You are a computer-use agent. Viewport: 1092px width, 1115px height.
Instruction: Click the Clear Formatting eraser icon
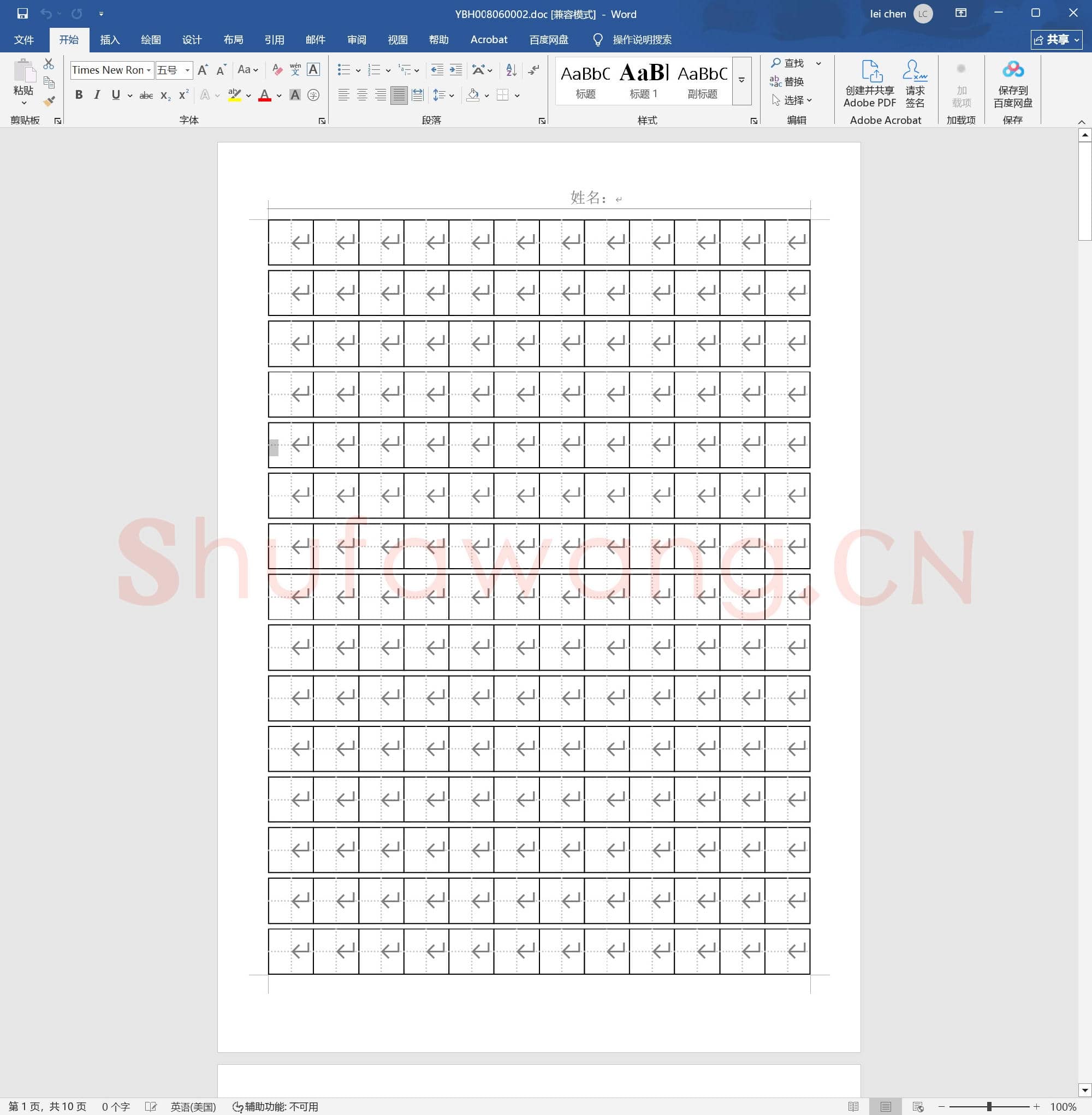coord(277,70)
